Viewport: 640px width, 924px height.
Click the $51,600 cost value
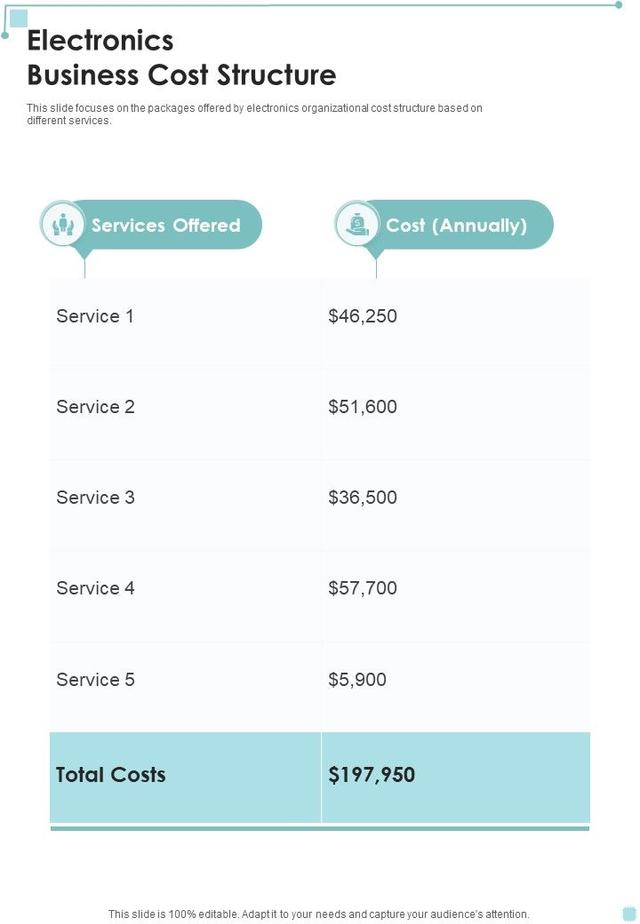coord(362,407)
